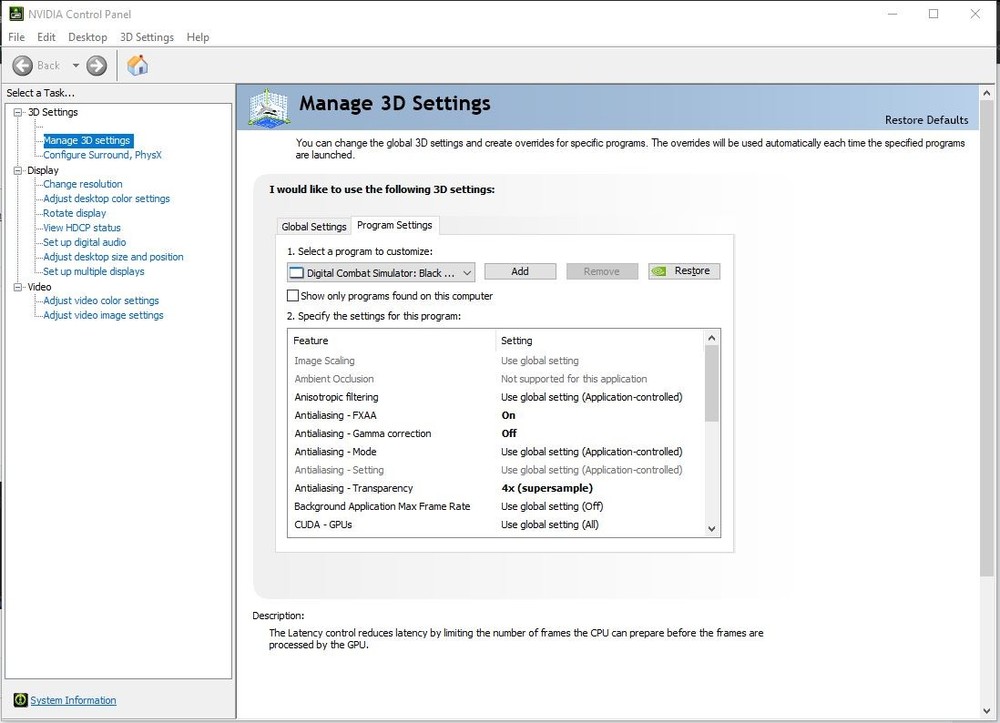Select the Antialiasing - Gamma correction row

[496, 434]
